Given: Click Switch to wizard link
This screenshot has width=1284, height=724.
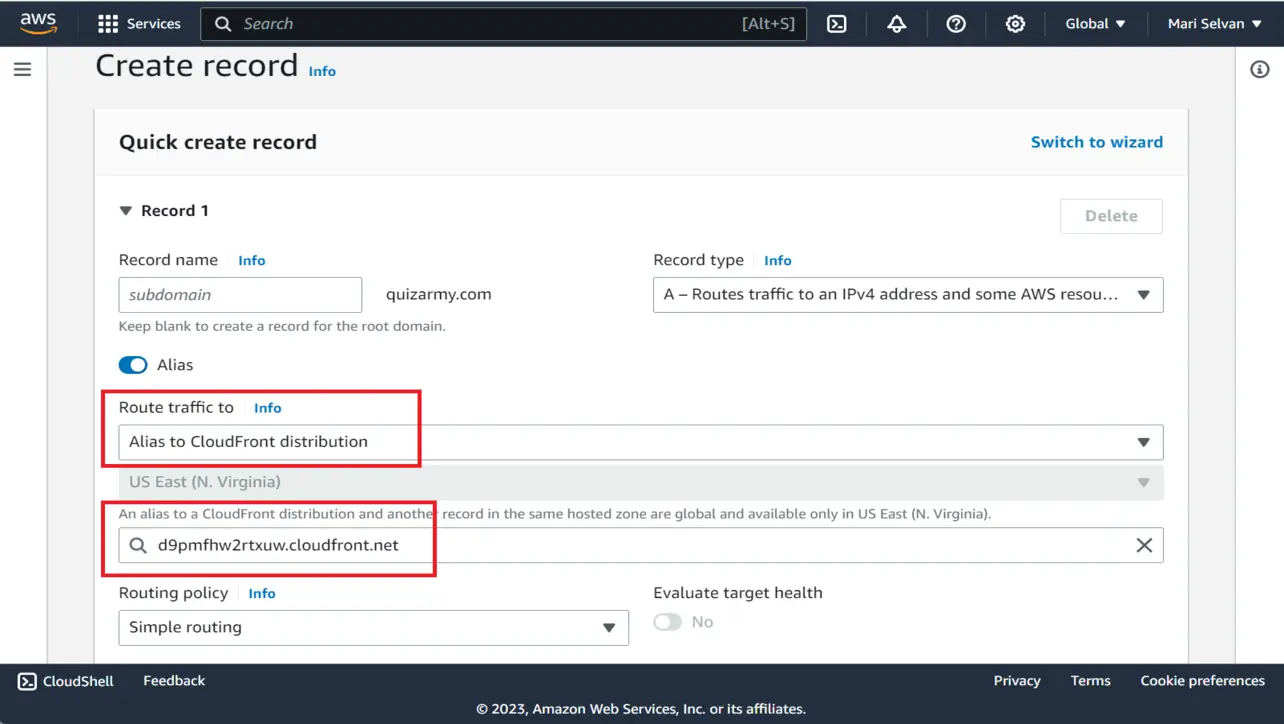Looking at the screenshot, I should coord(1097,142).
